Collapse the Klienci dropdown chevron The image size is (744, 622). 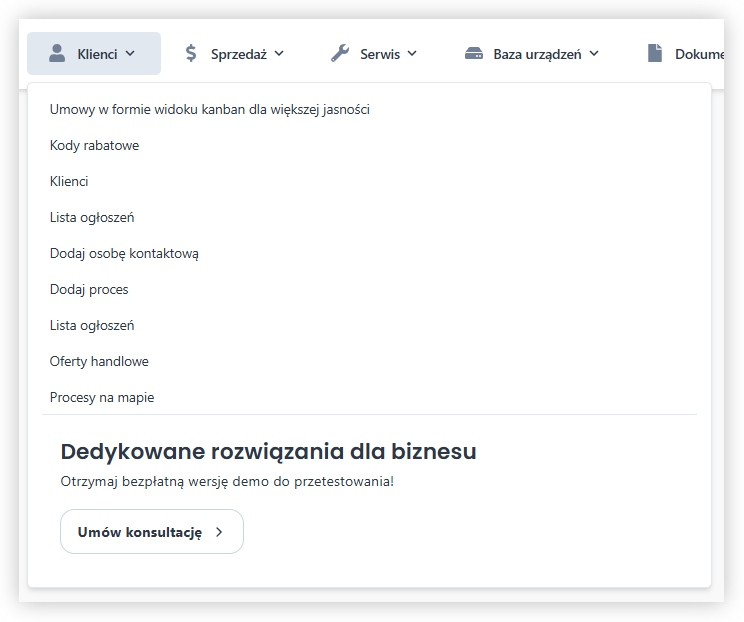(x=130, y=54)
